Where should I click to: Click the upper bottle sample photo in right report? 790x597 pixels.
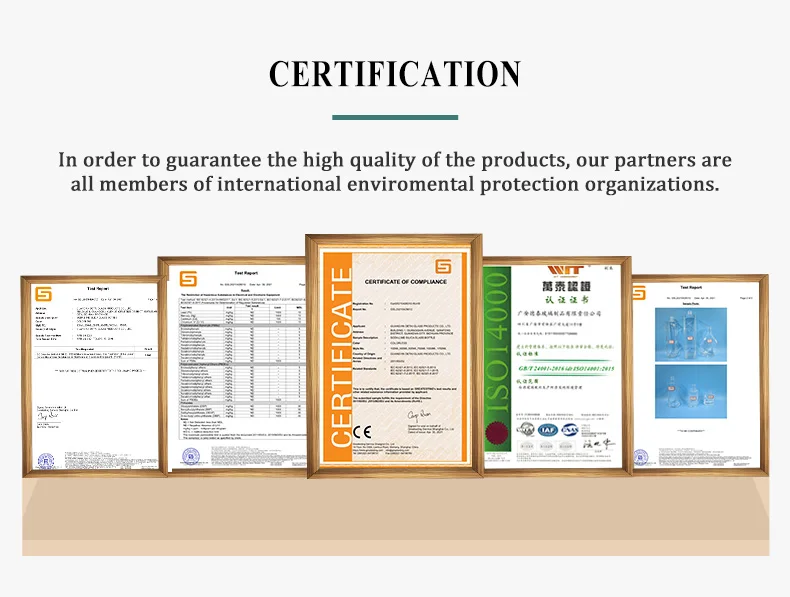[691, 334]
